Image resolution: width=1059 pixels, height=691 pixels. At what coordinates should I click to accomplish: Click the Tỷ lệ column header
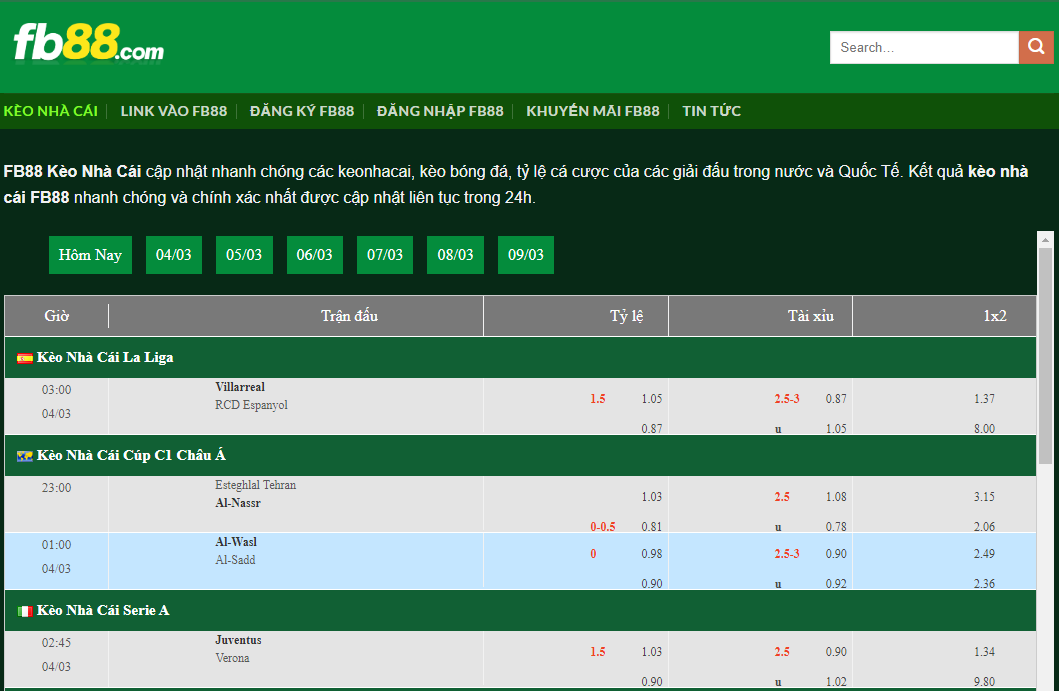coord(626,315)
